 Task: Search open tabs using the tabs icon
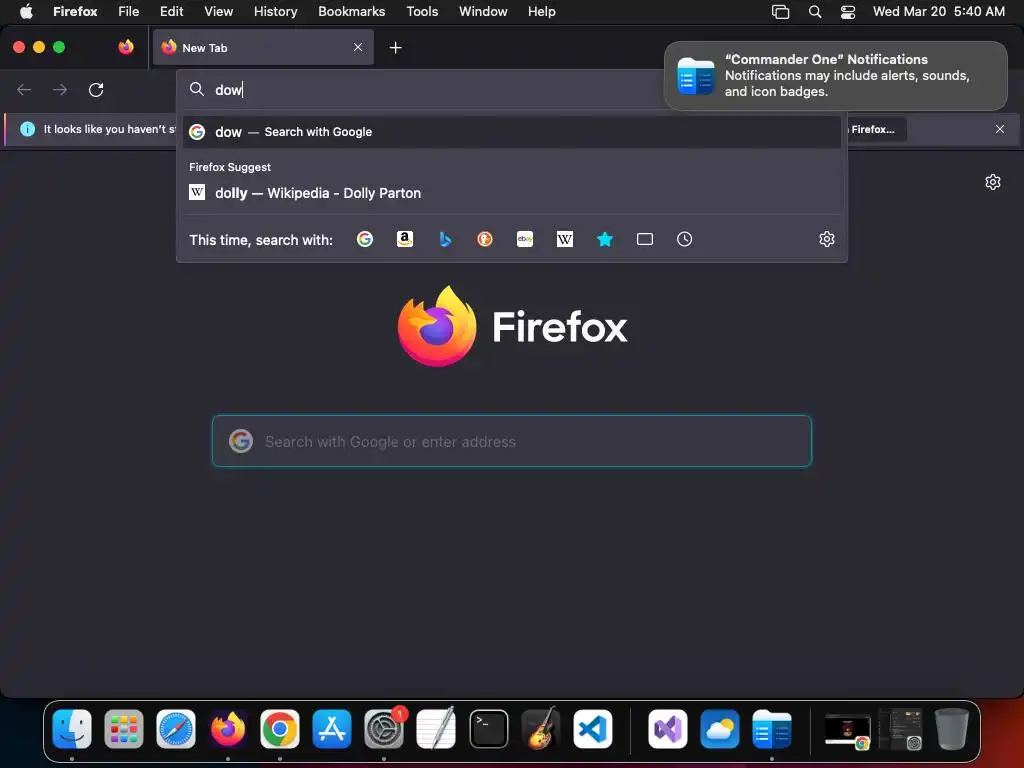pyautogui.click(x=645, y=239)
